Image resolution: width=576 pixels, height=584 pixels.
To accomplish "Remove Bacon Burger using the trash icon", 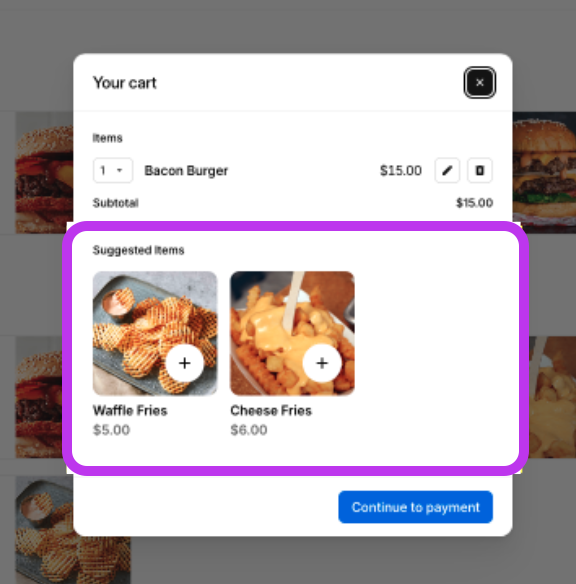I will tap(480, 171).
